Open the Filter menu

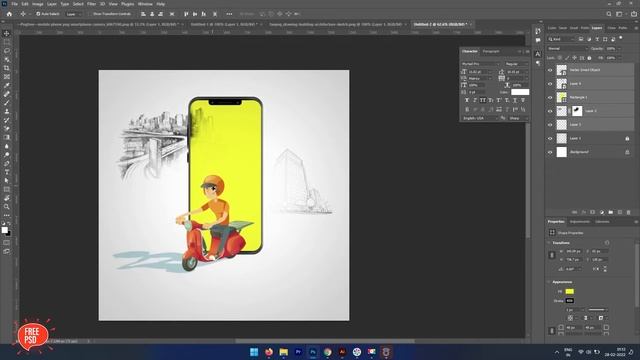(x=91, y=4)
